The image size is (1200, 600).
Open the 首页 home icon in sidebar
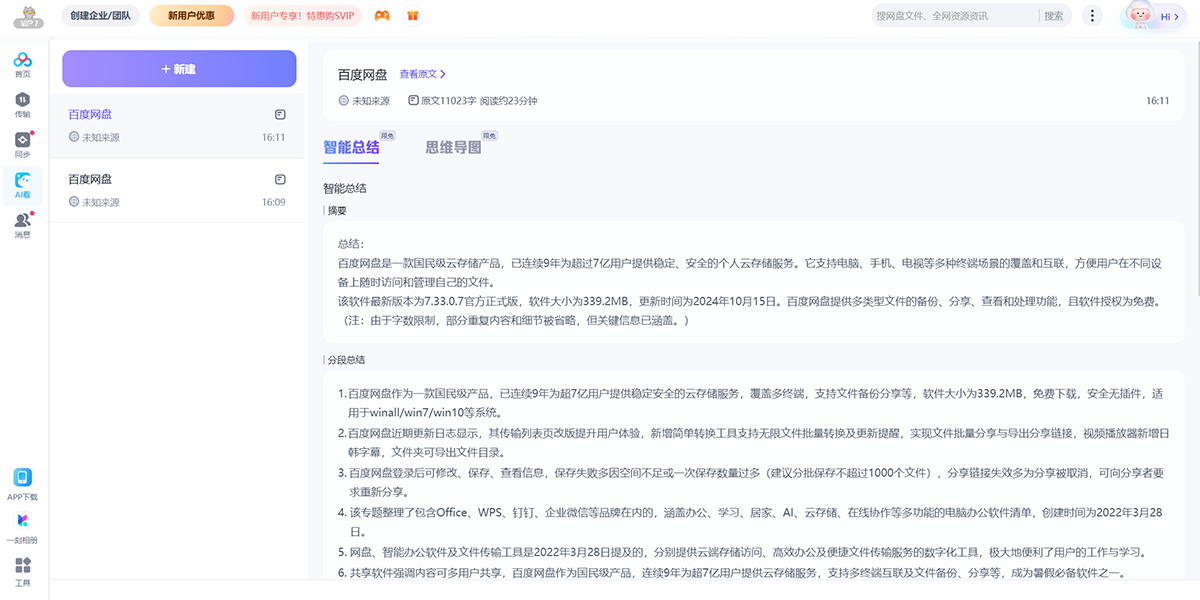point(22,64)
